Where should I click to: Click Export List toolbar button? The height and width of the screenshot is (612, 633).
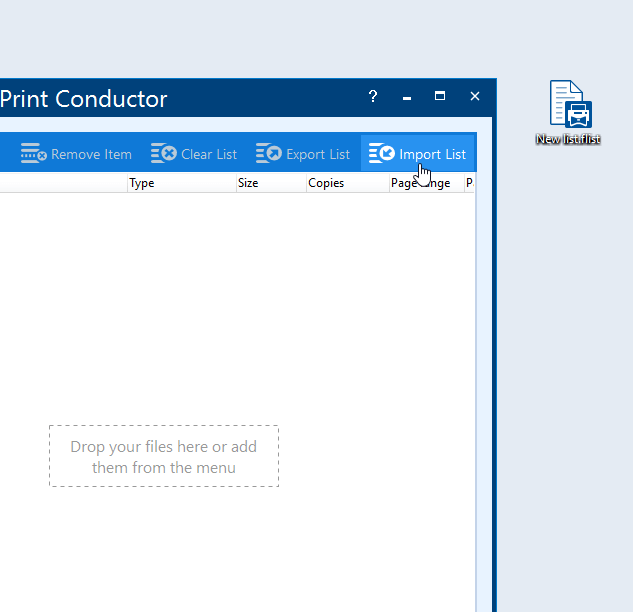pyautogui.click(x=303, y=154)
